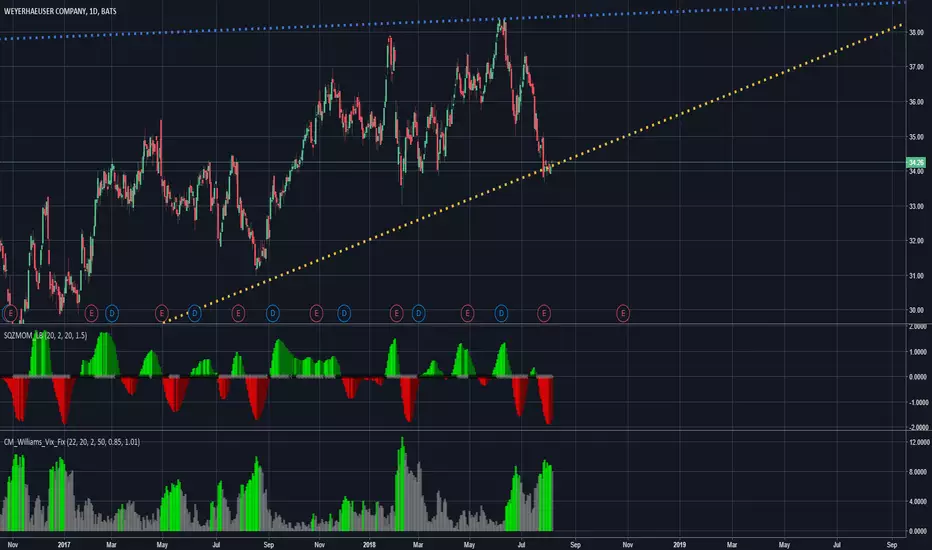Click the earnings E marker below November 2016

click(x=10, y=313)
